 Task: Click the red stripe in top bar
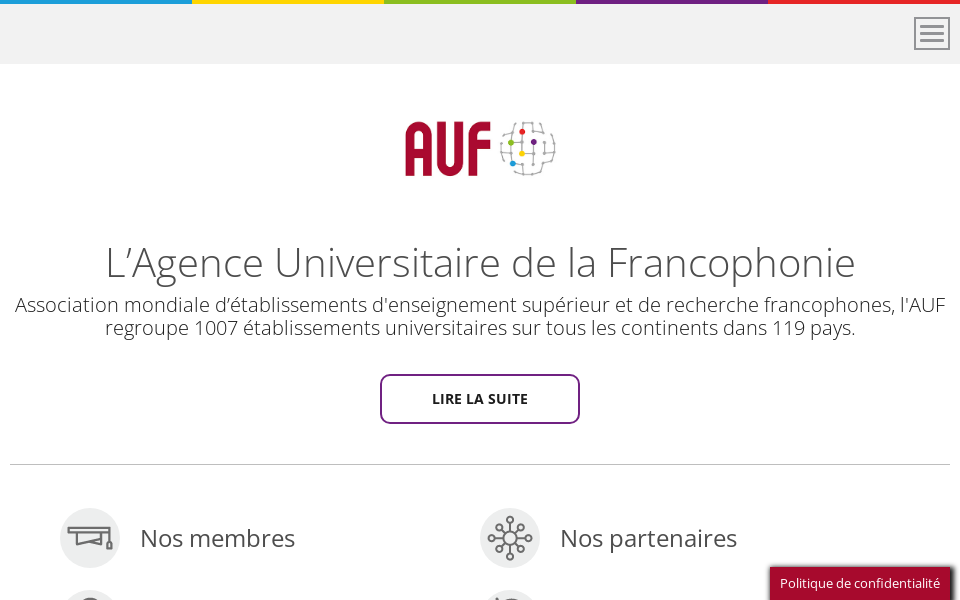tap(864, 2)
